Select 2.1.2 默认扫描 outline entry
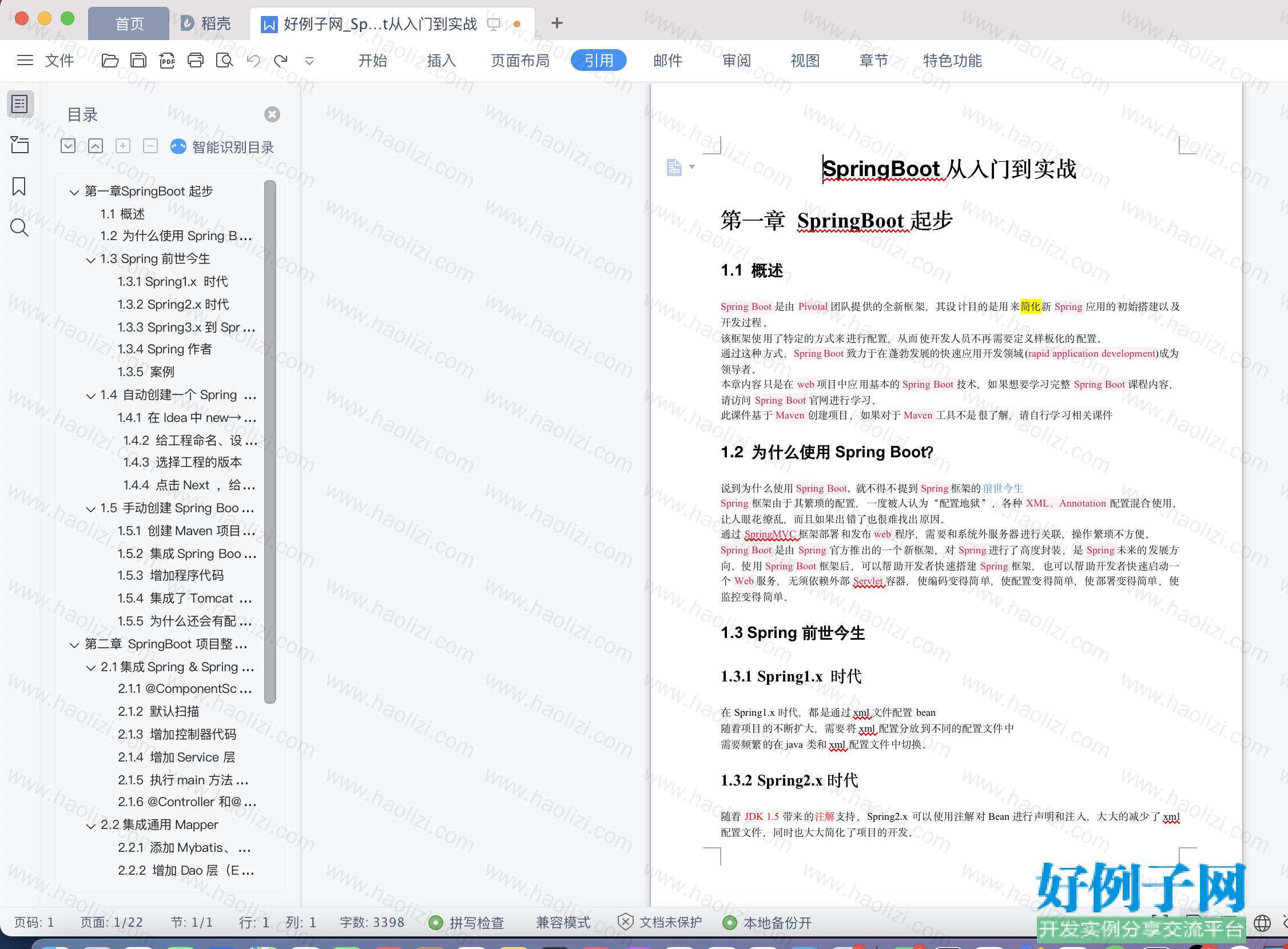1288x949 pixels. 158,712
